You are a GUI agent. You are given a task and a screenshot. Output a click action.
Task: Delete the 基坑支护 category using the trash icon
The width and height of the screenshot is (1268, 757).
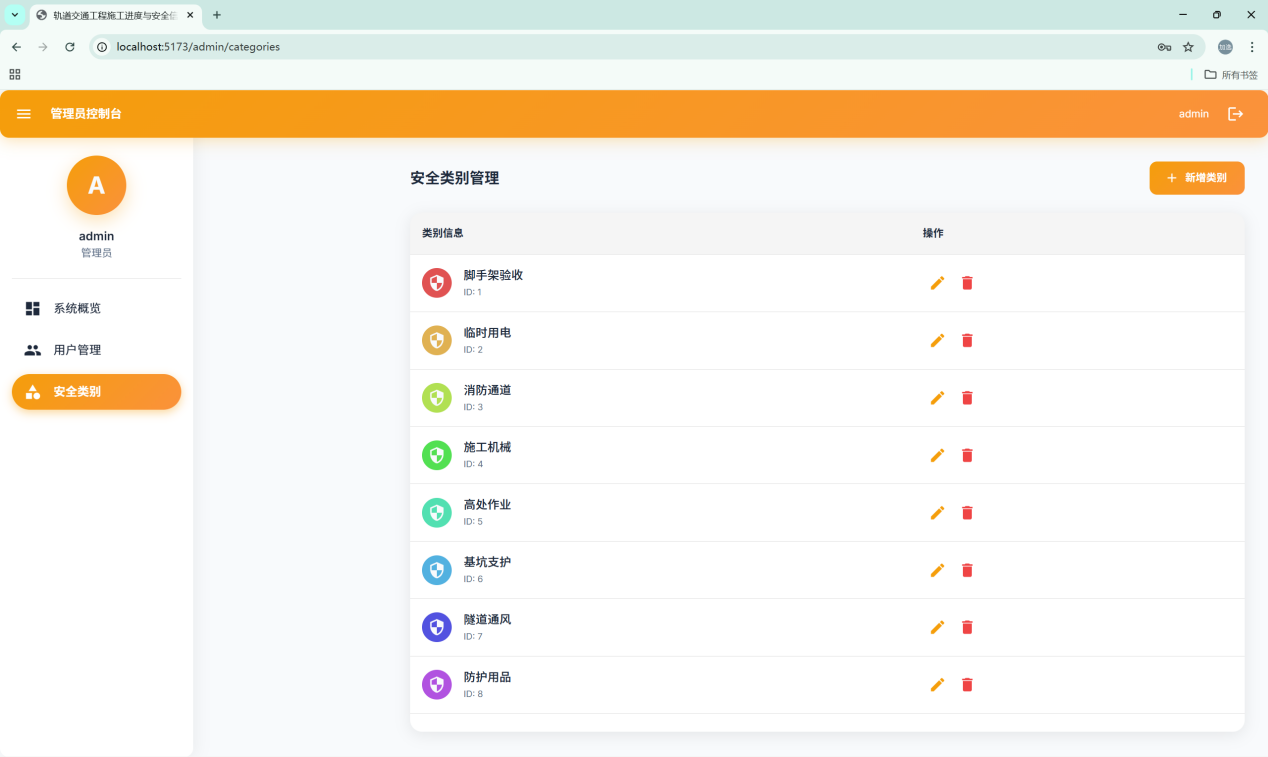click(x=967, y=570)
